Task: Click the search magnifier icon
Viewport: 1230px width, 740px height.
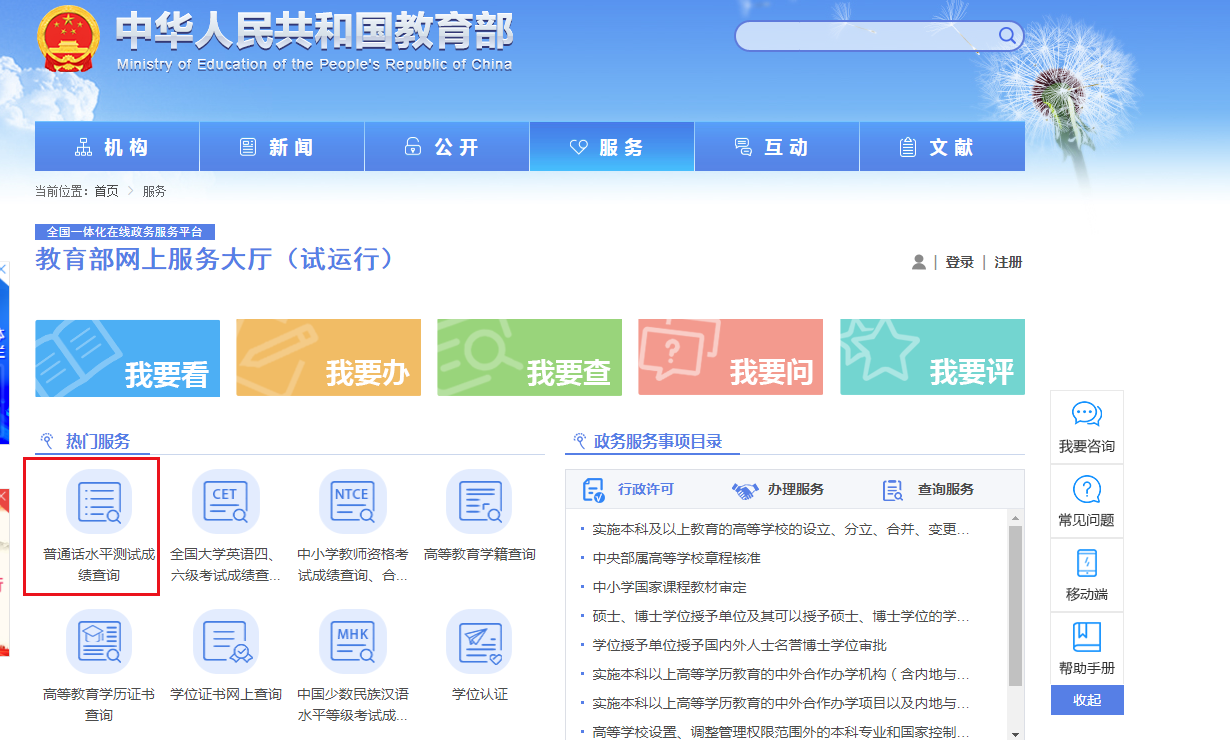Action: [x=1006, y=36]
